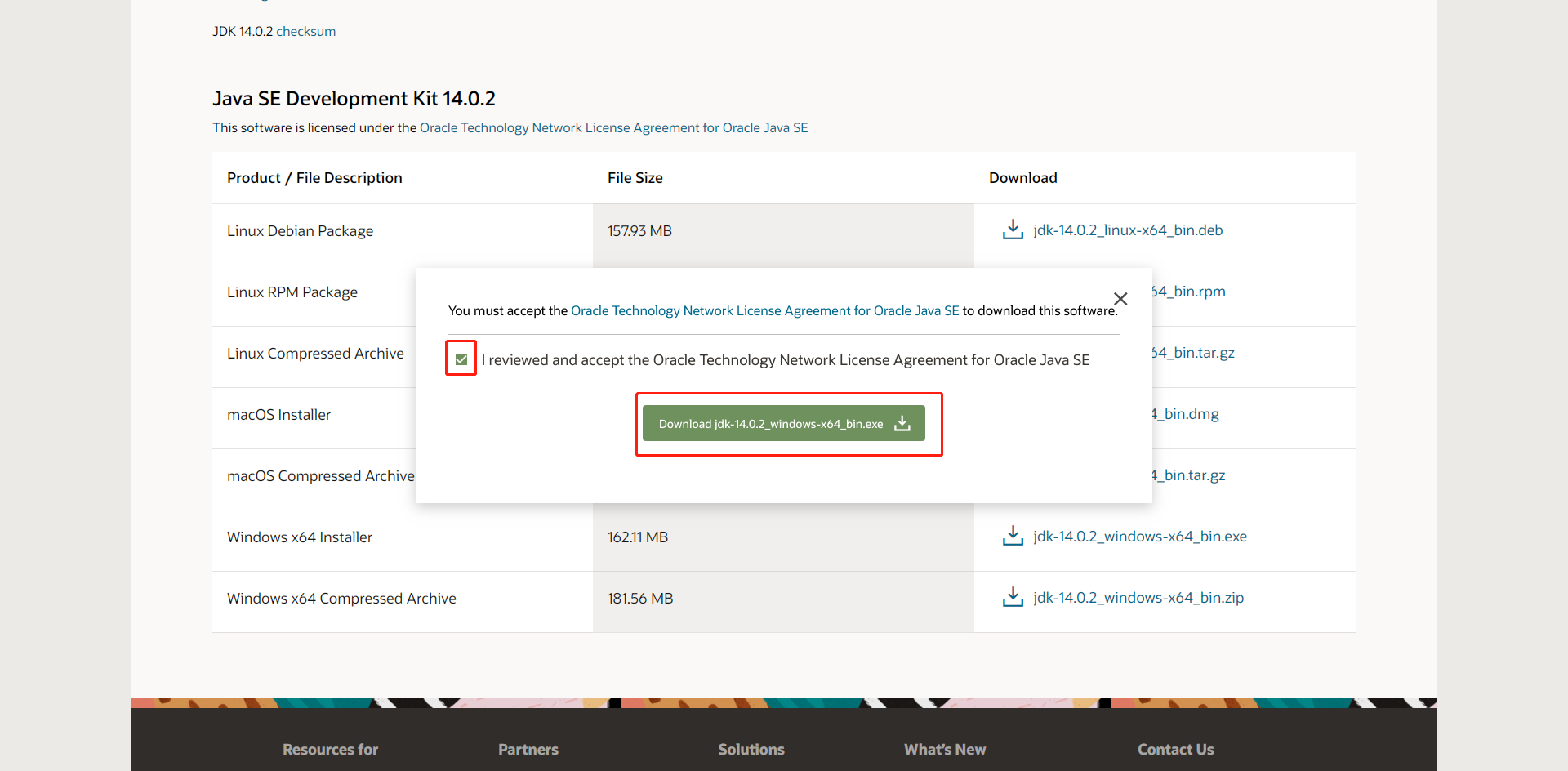Click the Linux Debian Package row label
This screenshot has width=1568, height=771.
pyautogui.click(x=300, y=231)
